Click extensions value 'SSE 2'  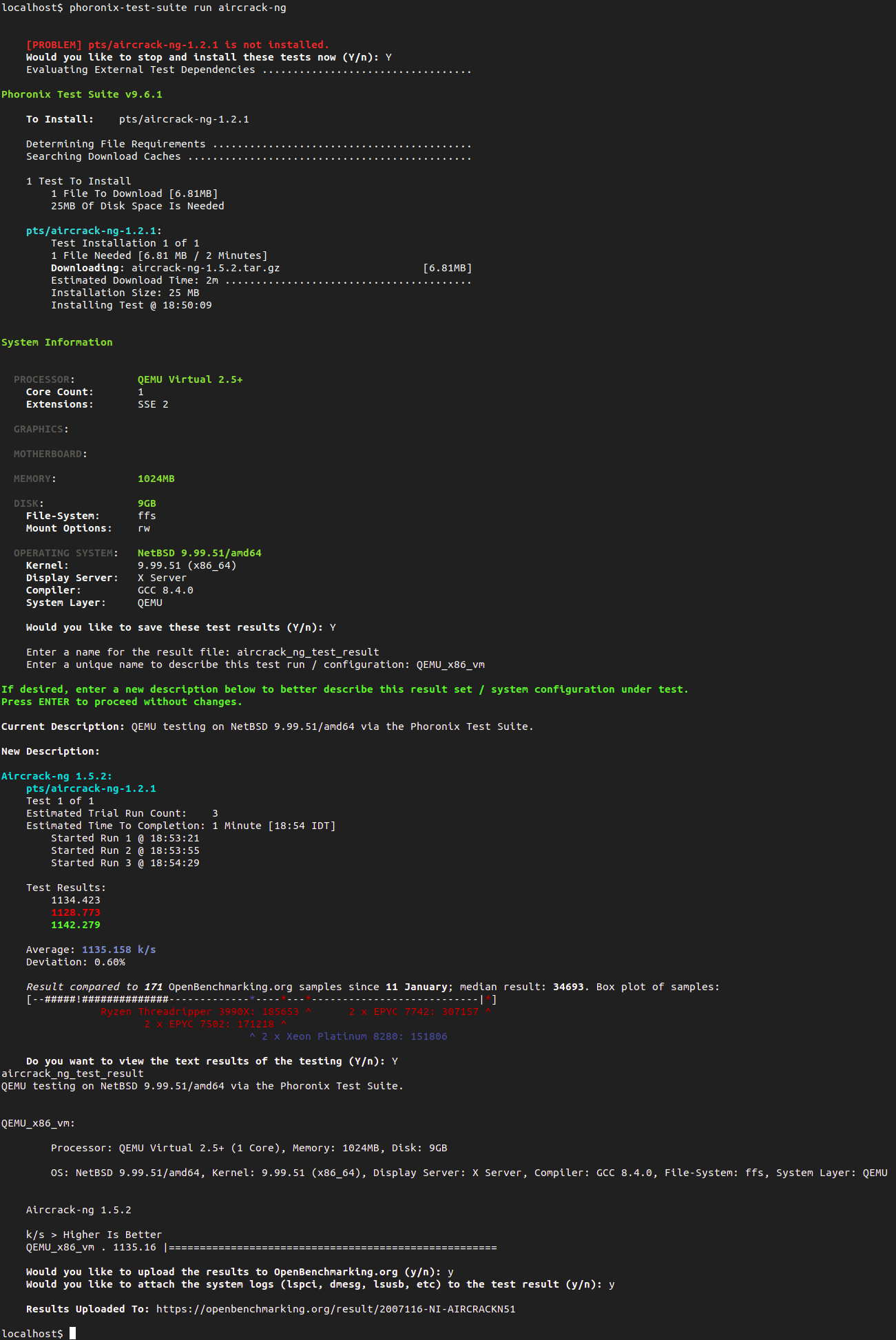pos(153,405)
